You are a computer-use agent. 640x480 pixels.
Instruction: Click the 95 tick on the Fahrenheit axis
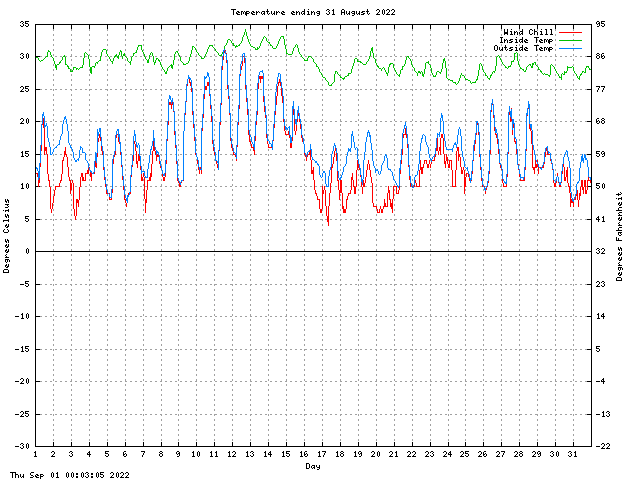pyautogui.click(x=600, y=24)
